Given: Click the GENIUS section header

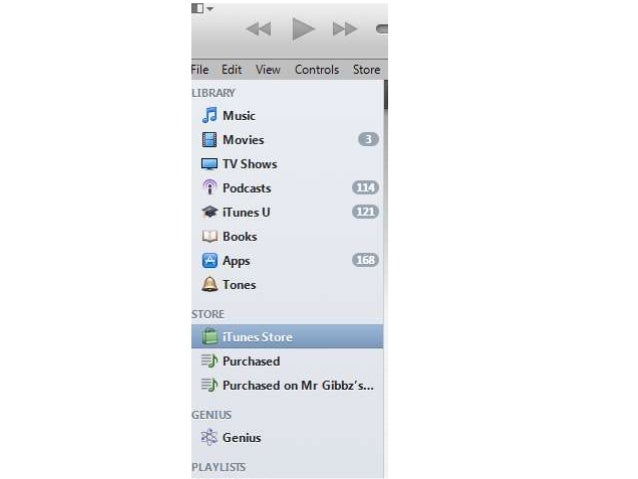Looking at the screenshot, I should click(x=212, y=415).
